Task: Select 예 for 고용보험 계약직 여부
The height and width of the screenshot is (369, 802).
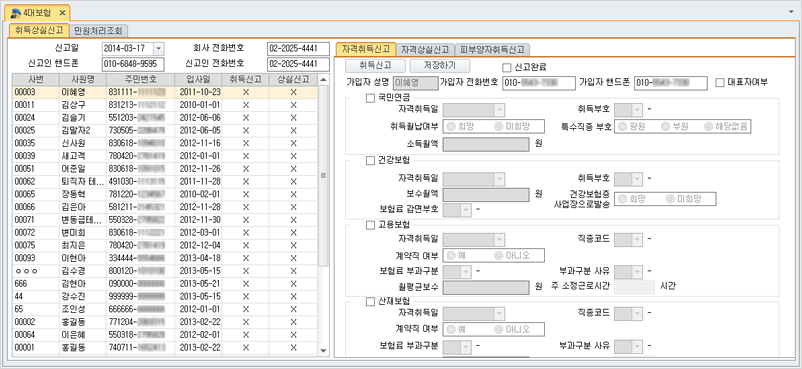Action: [x=452, y=255]
